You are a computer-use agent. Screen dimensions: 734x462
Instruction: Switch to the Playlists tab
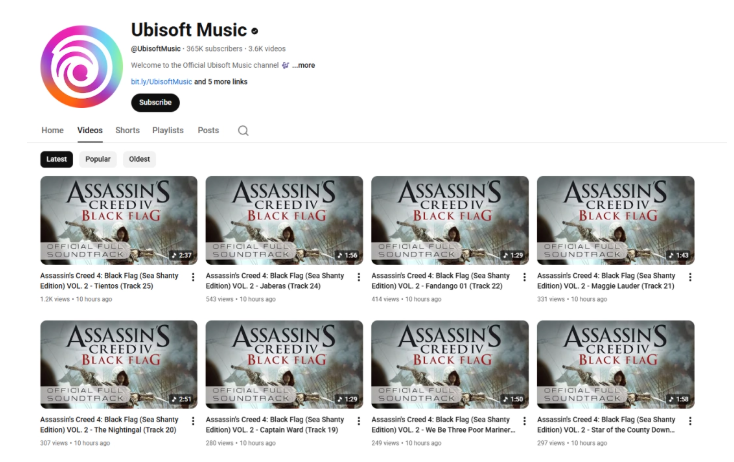pyautogui.click(x=168, y=130)
